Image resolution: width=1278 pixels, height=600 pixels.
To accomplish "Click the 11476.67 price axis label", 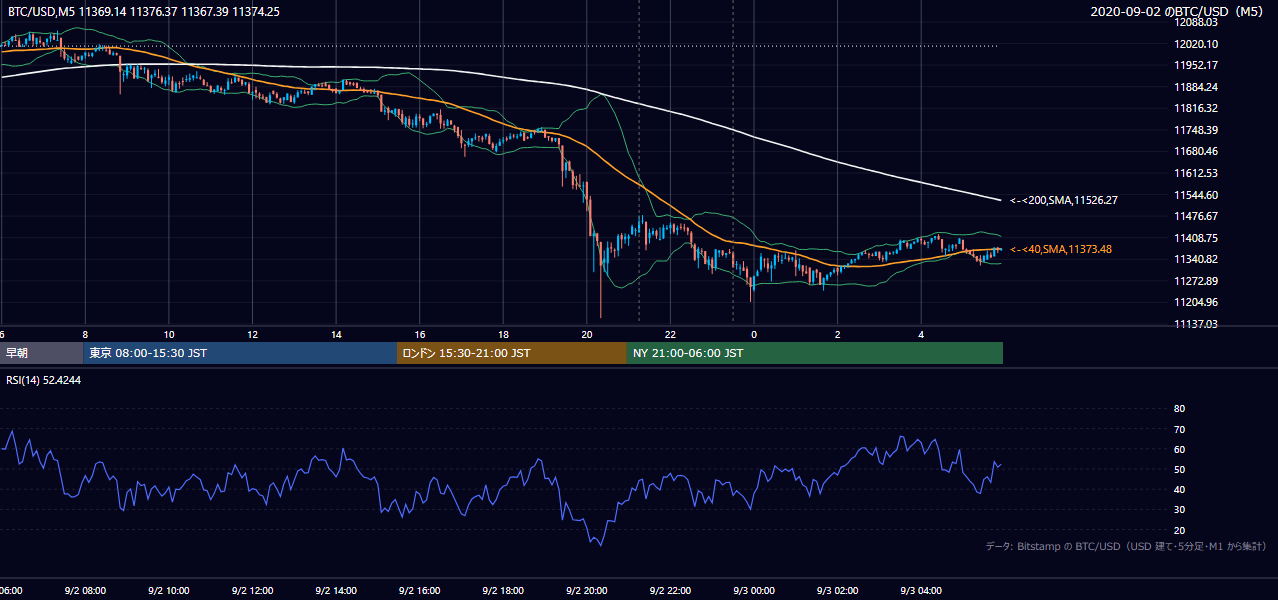I will pos(1196,216).
